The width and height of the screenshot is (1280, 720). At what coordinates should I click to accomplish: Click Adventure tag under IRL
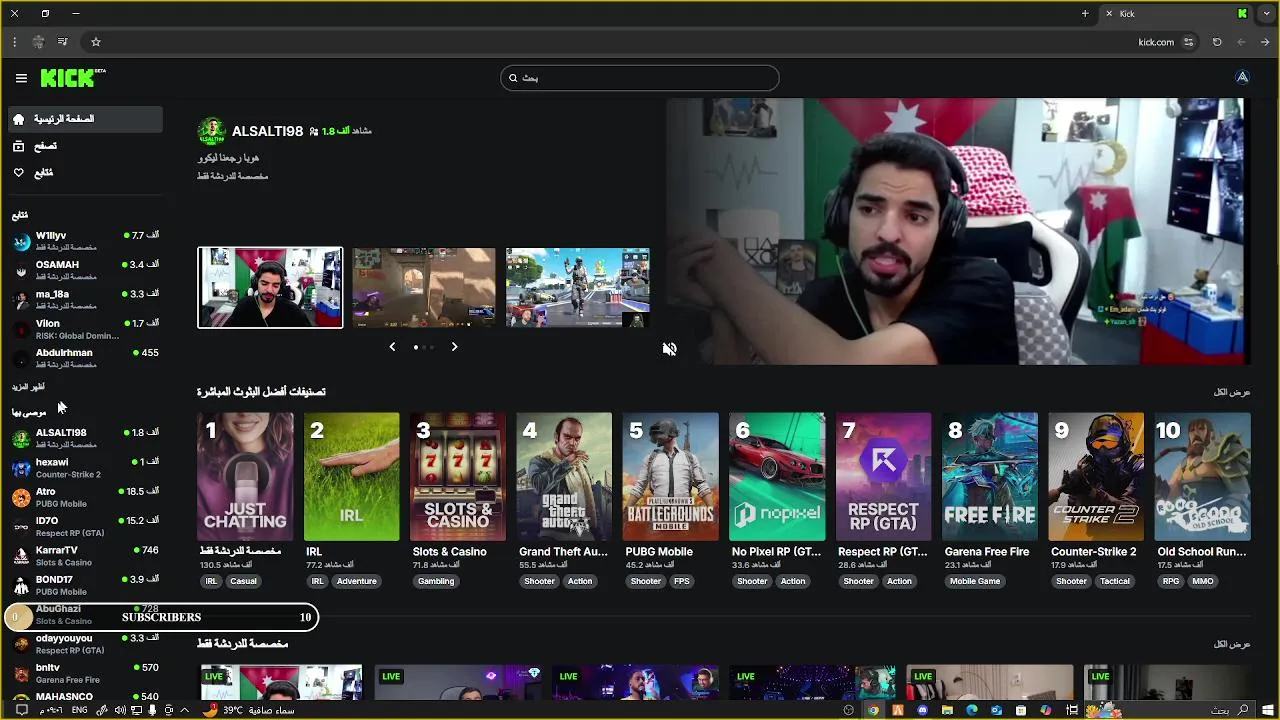357,581
